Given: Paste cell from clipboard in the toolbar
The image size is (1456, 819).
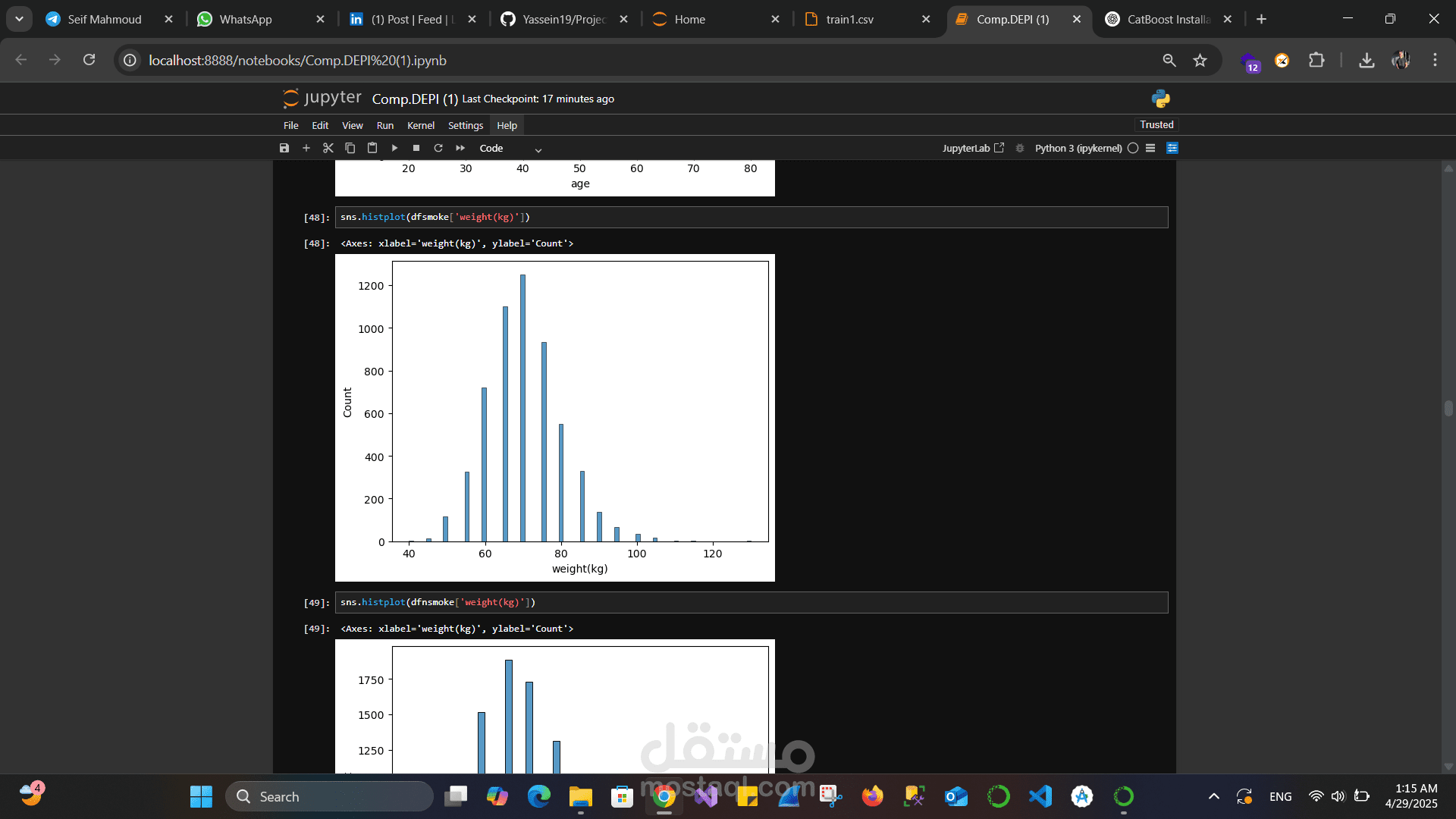Looking at the screenshot, I should [372, 148].
